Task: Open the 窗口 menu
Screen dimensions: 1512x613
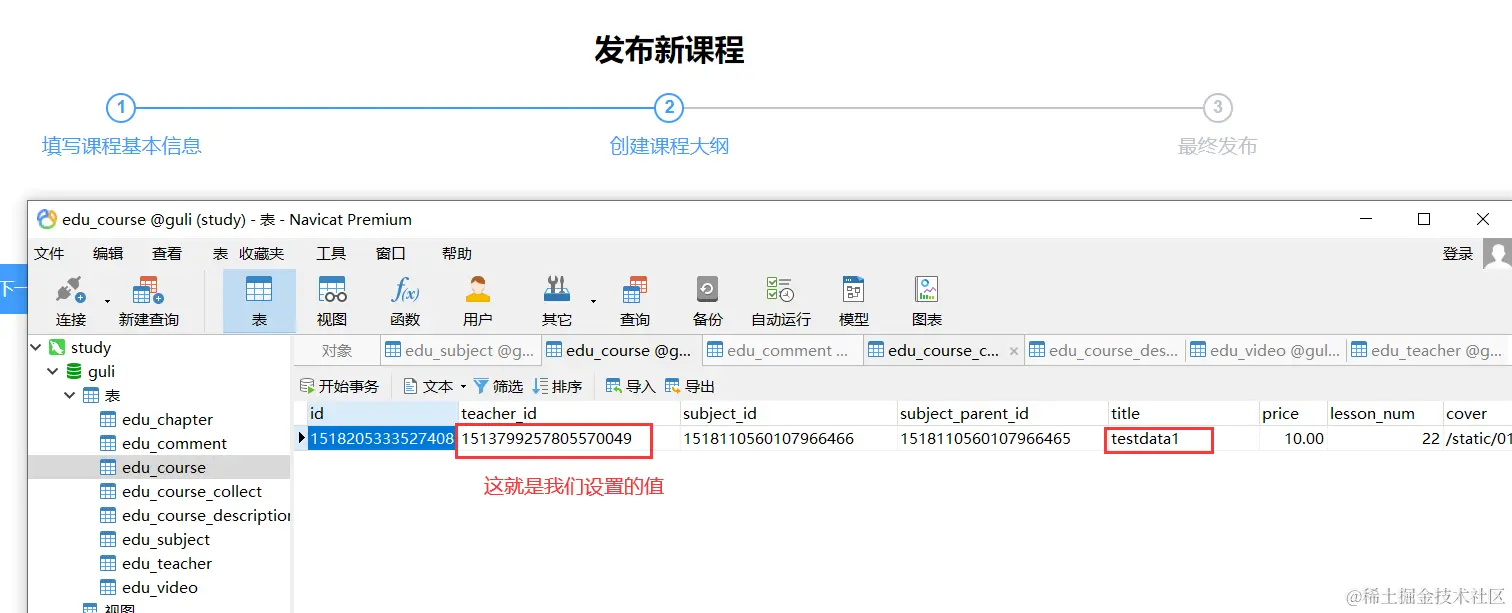Action: click(x=391, y=254)
